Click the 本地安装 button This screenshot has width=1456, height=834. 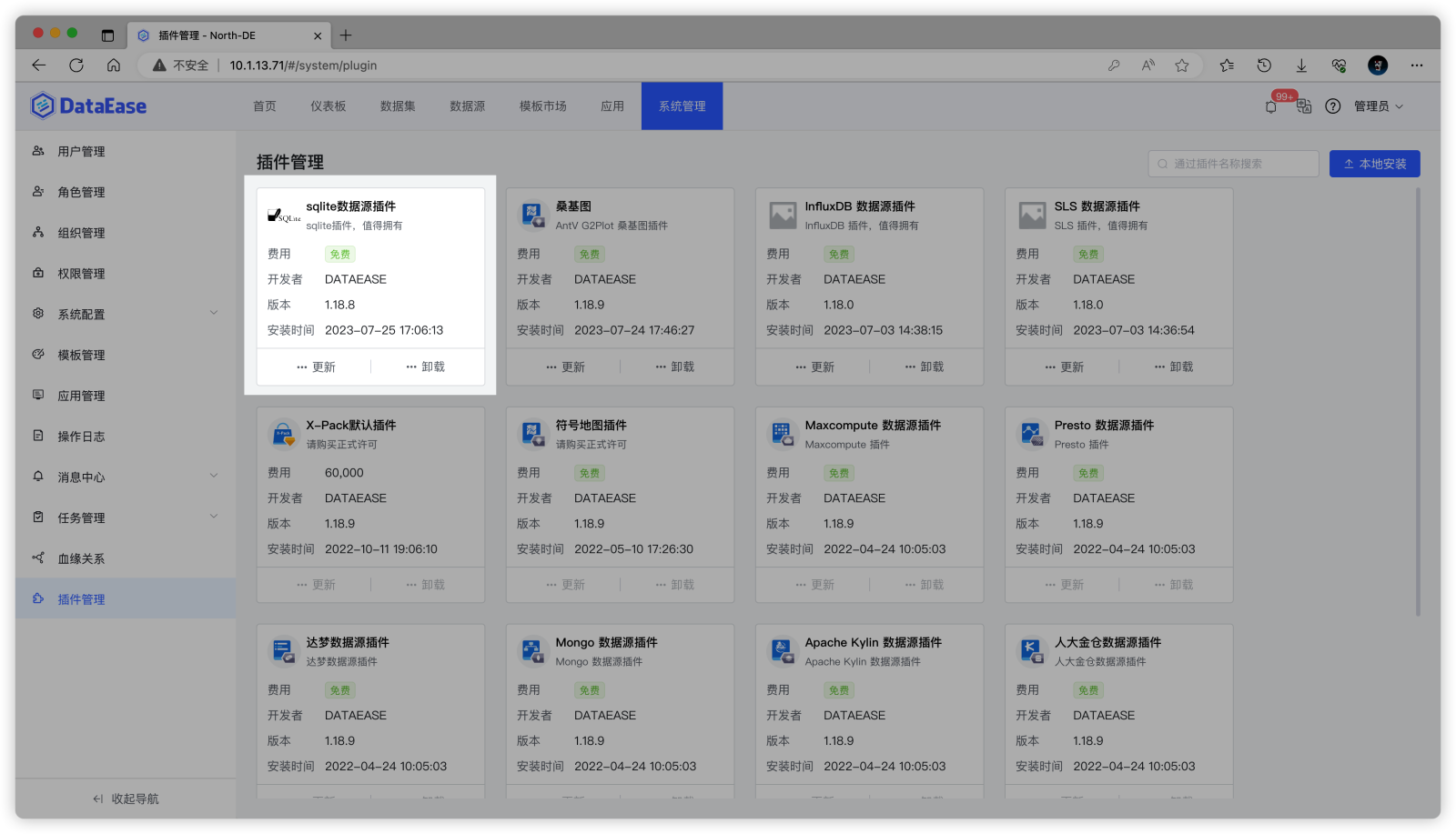pos(1375,164)
